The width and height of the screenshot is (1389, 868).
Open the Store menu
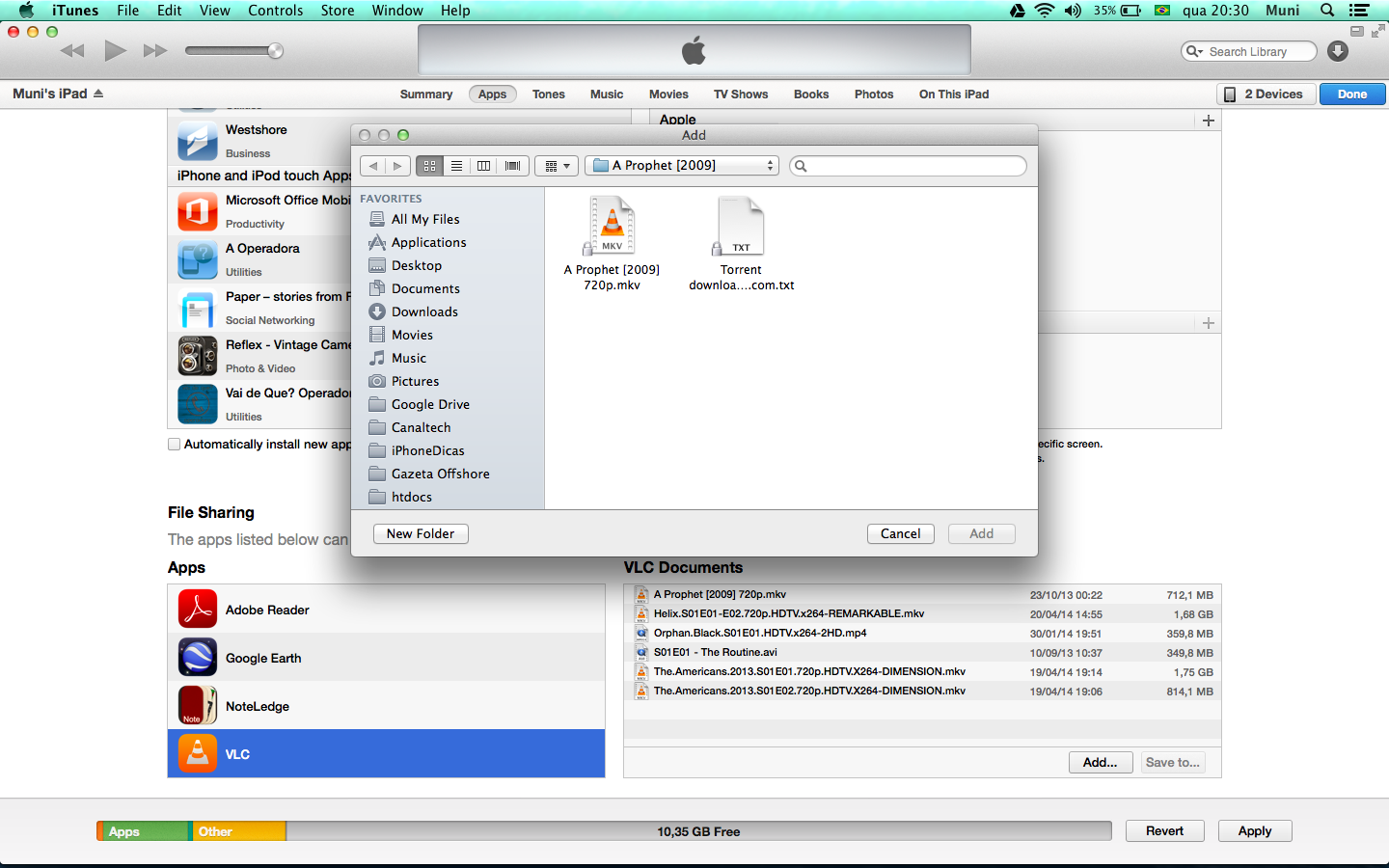pos(338,11)
